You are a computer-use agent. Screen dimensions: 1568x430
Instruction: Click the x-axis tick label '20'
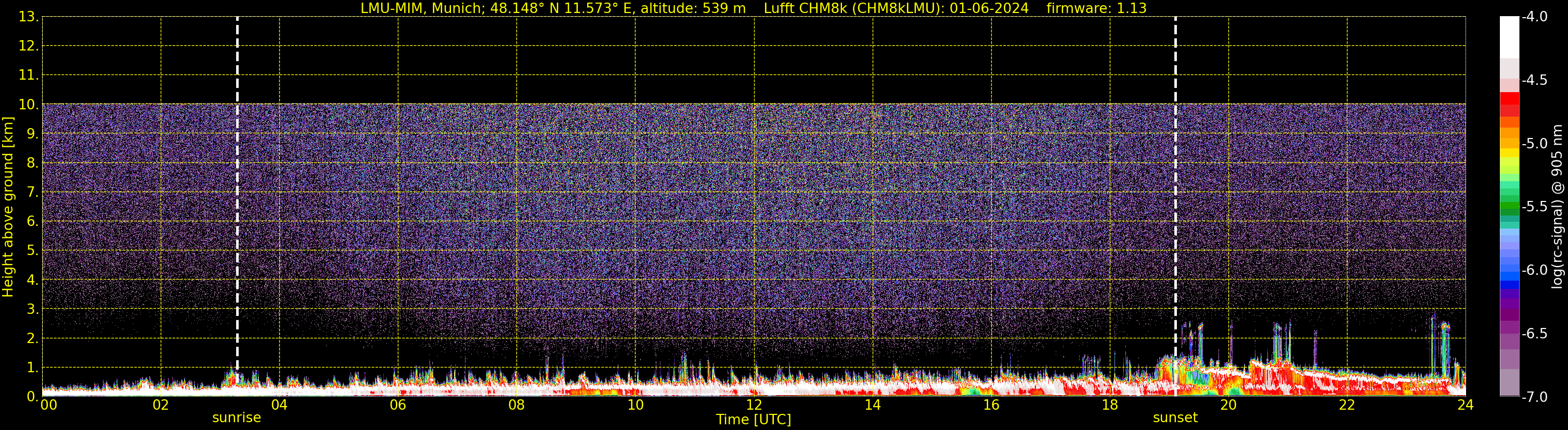point(1228,405)
